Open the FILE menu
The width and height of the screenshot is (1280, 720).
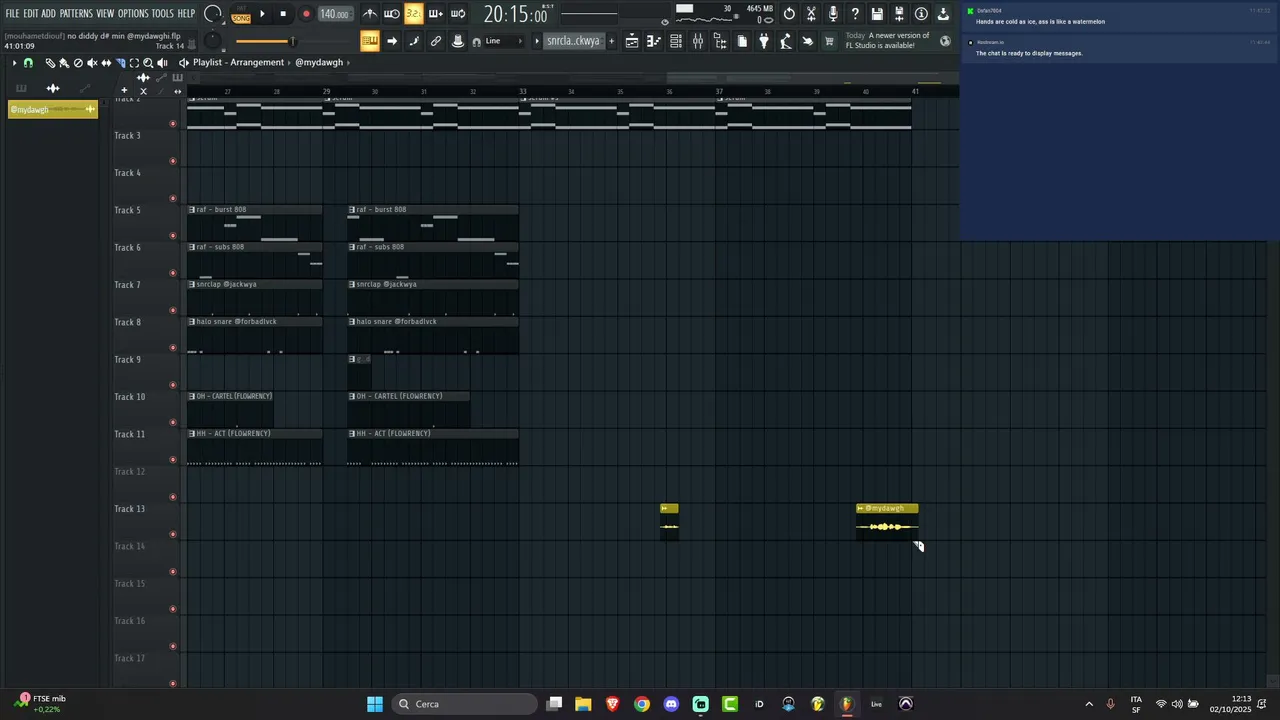12,14
